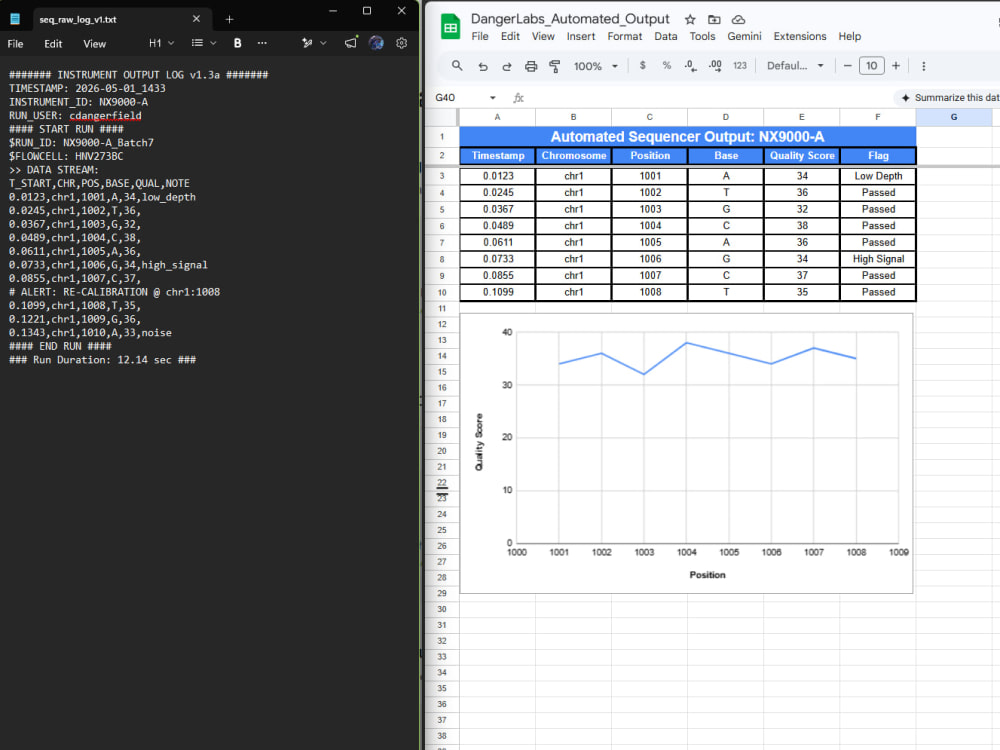The image size is (1000, 750).
Task: Expand the Copilot rewrite dropdown chevron
Action: point(323,43)
